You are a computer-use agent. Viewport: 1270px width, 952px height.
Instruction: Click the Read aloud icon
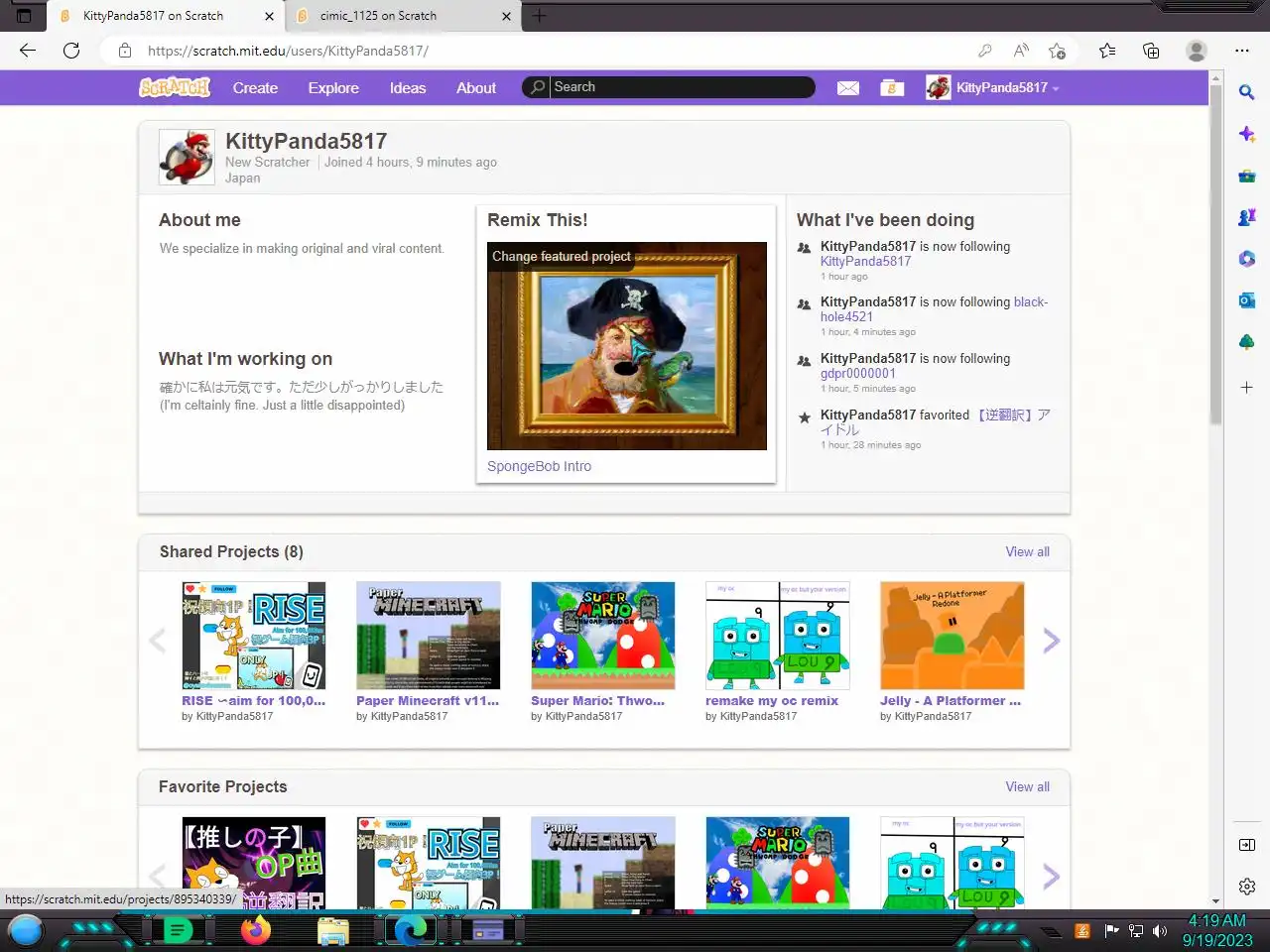pyautogui.click(x=1021, y=51)
